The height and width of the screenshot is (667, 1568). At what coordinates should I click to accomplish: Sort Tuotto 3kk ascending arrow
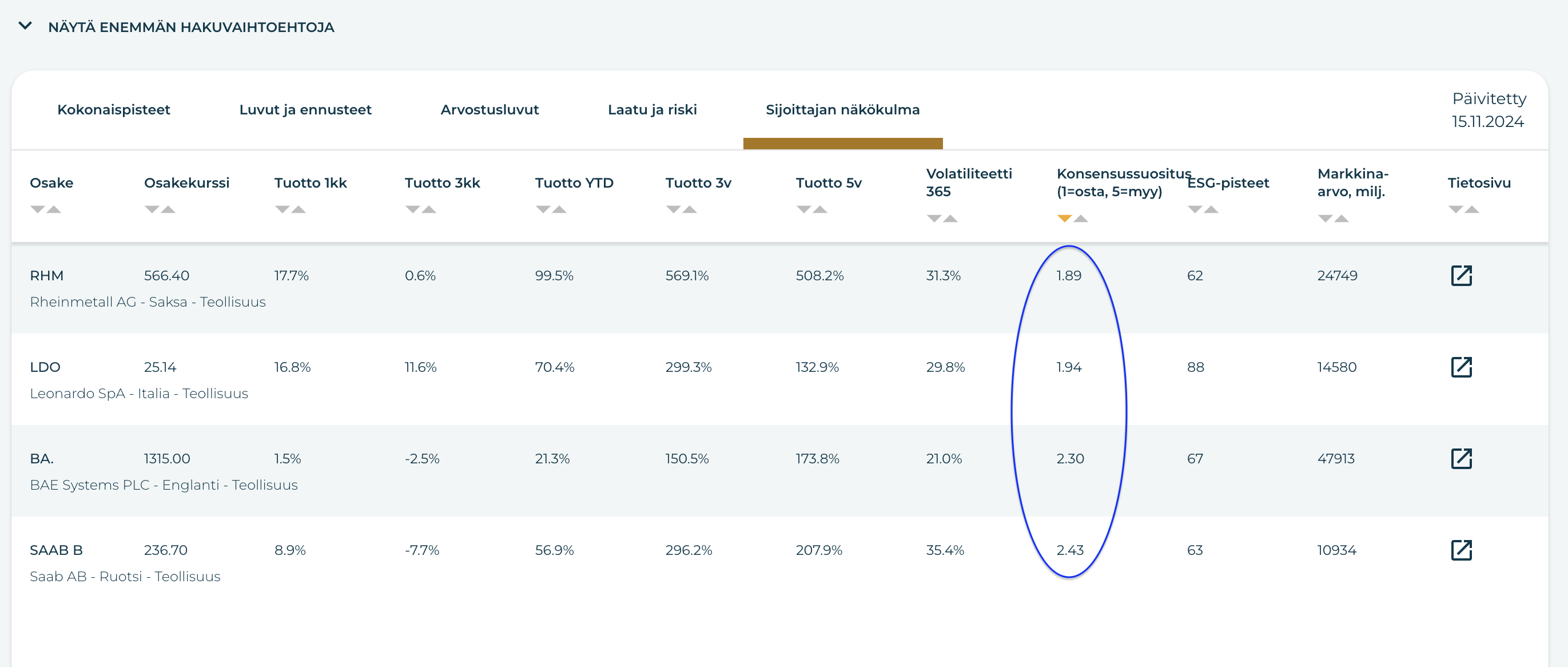[428, 209]
